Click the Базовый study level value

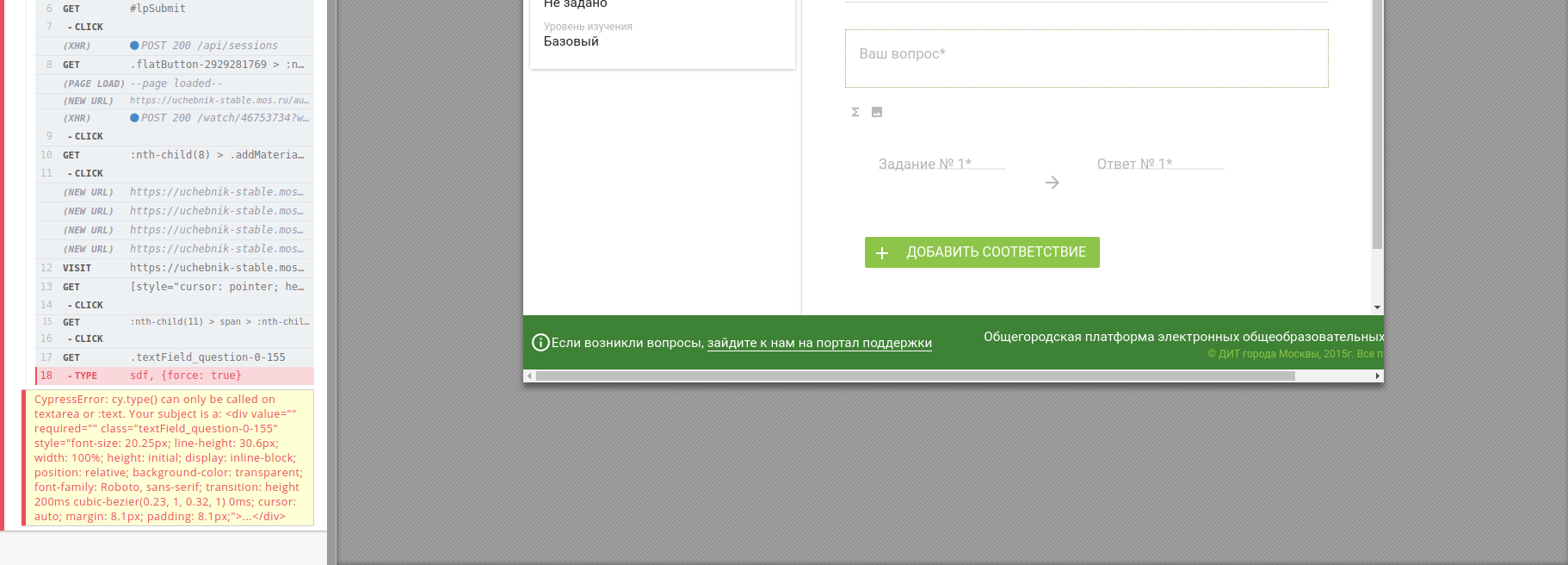(x=571, y=41)
